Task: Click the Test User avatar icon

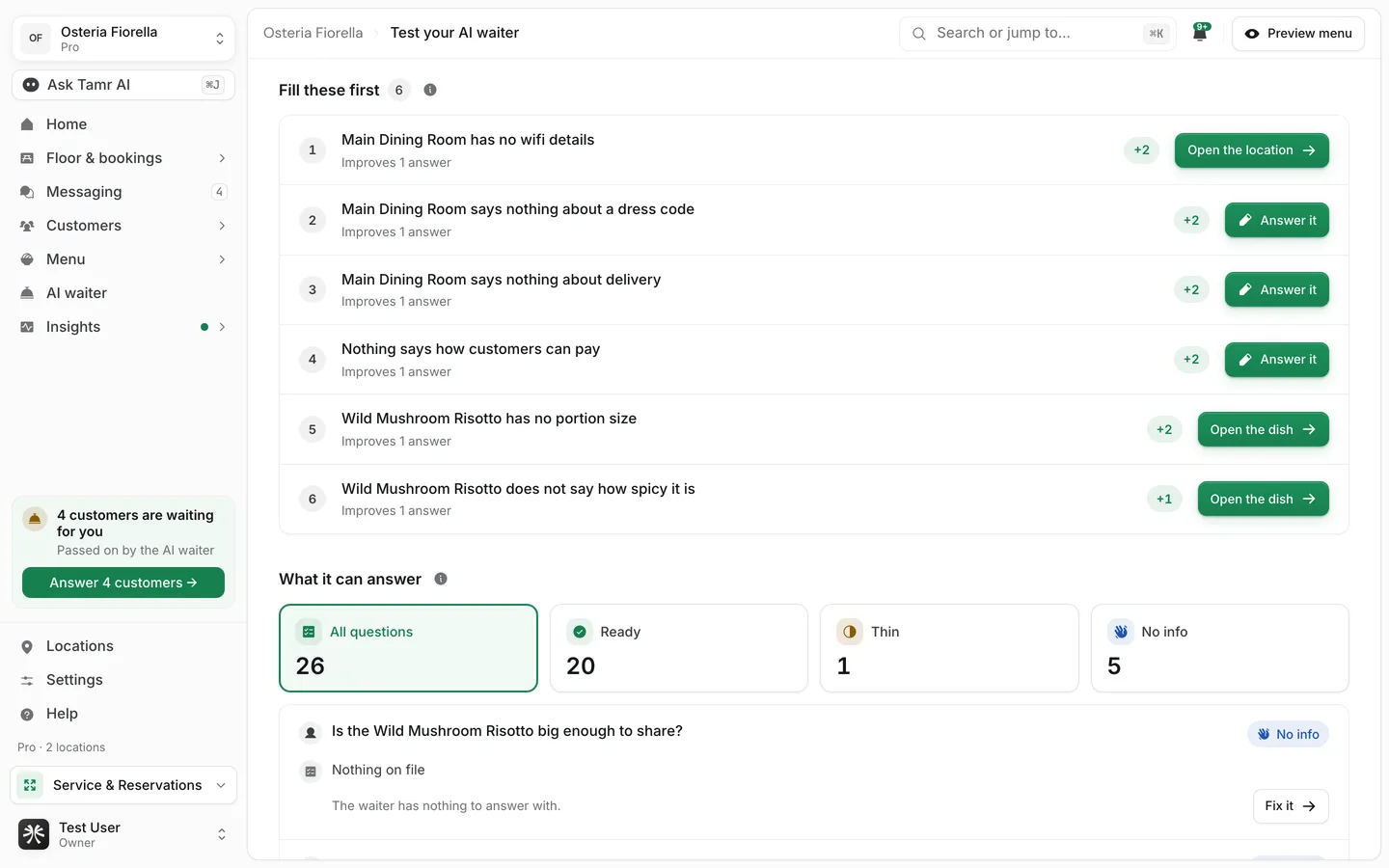Action: point(34,834)
